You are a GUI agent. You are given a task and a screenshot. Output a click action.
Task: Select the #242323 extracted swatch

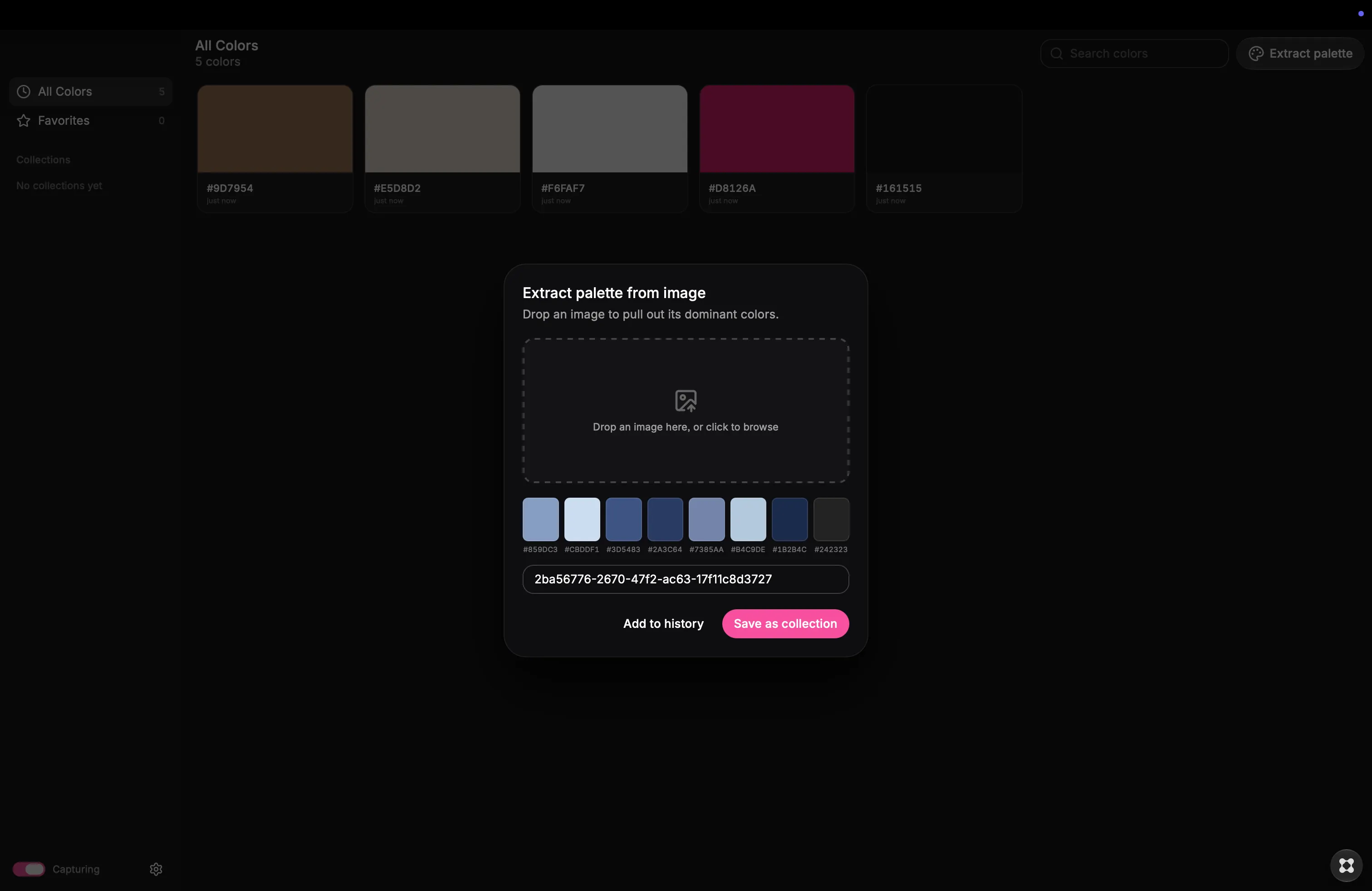tap(831, 519)
